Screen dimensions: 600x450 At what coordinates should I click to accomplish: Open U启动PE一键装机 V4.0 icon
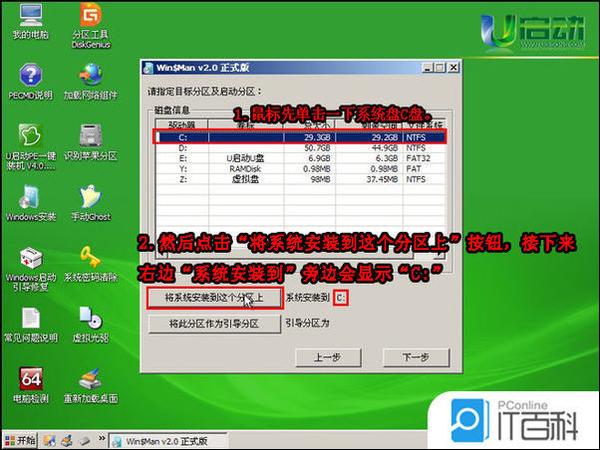[x=31, y=146]
